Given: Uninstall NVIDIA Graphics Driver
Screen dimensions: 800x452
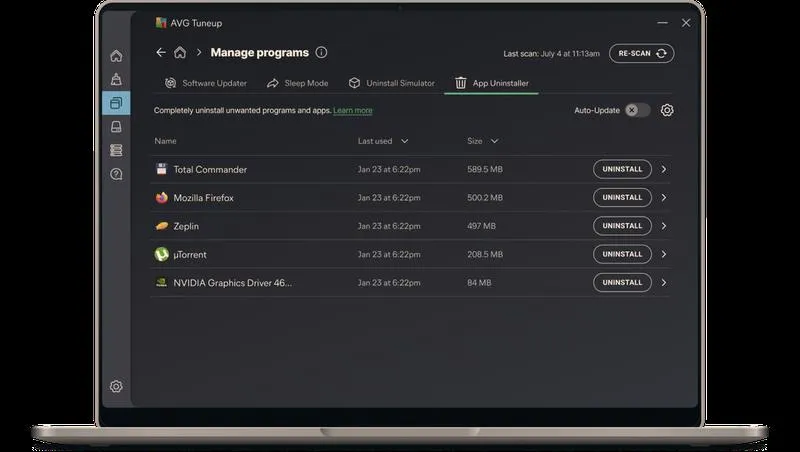Looking at the screenshot, I should coord(622,282).
